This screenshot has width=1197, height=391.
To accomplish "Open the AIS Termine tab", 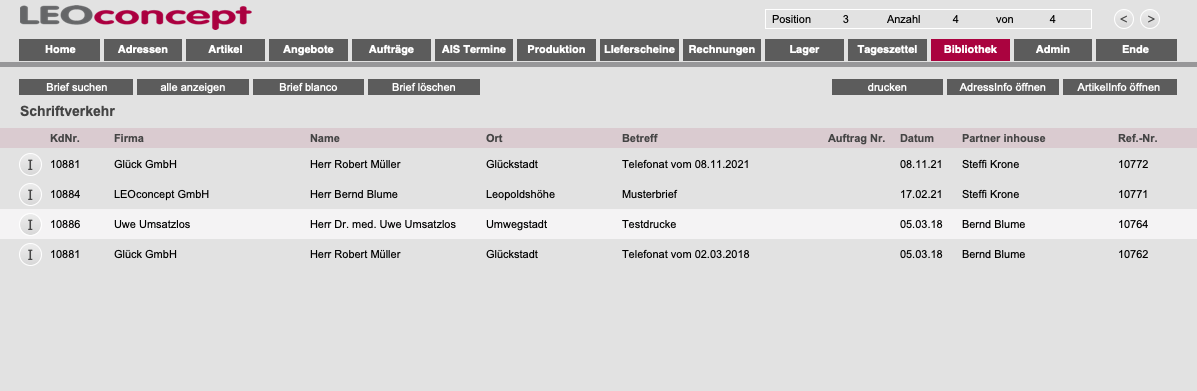I will (x=473, y=50).
